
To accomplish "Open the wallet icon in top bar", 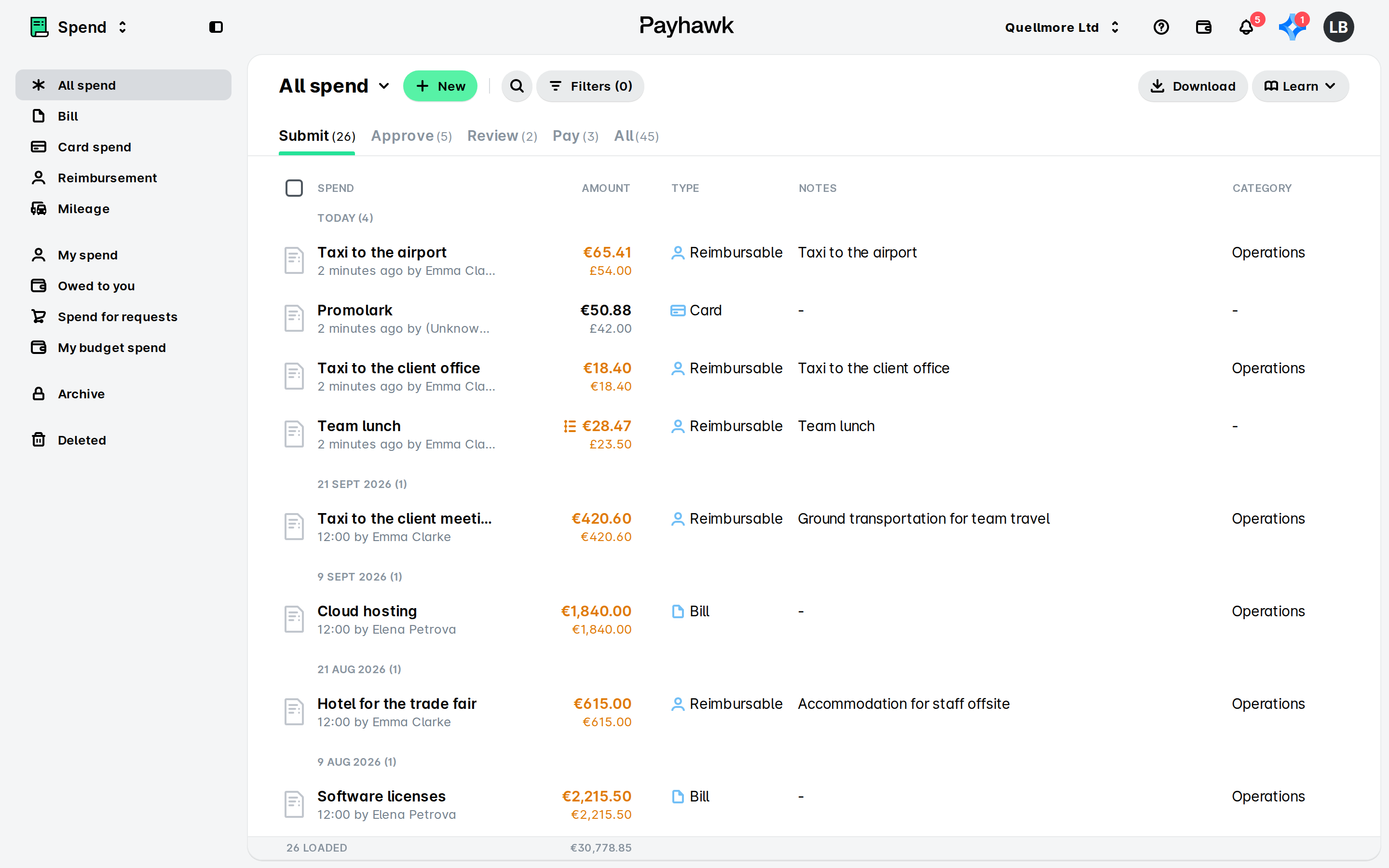I will pyautogui.click(x=1203, y=27).
